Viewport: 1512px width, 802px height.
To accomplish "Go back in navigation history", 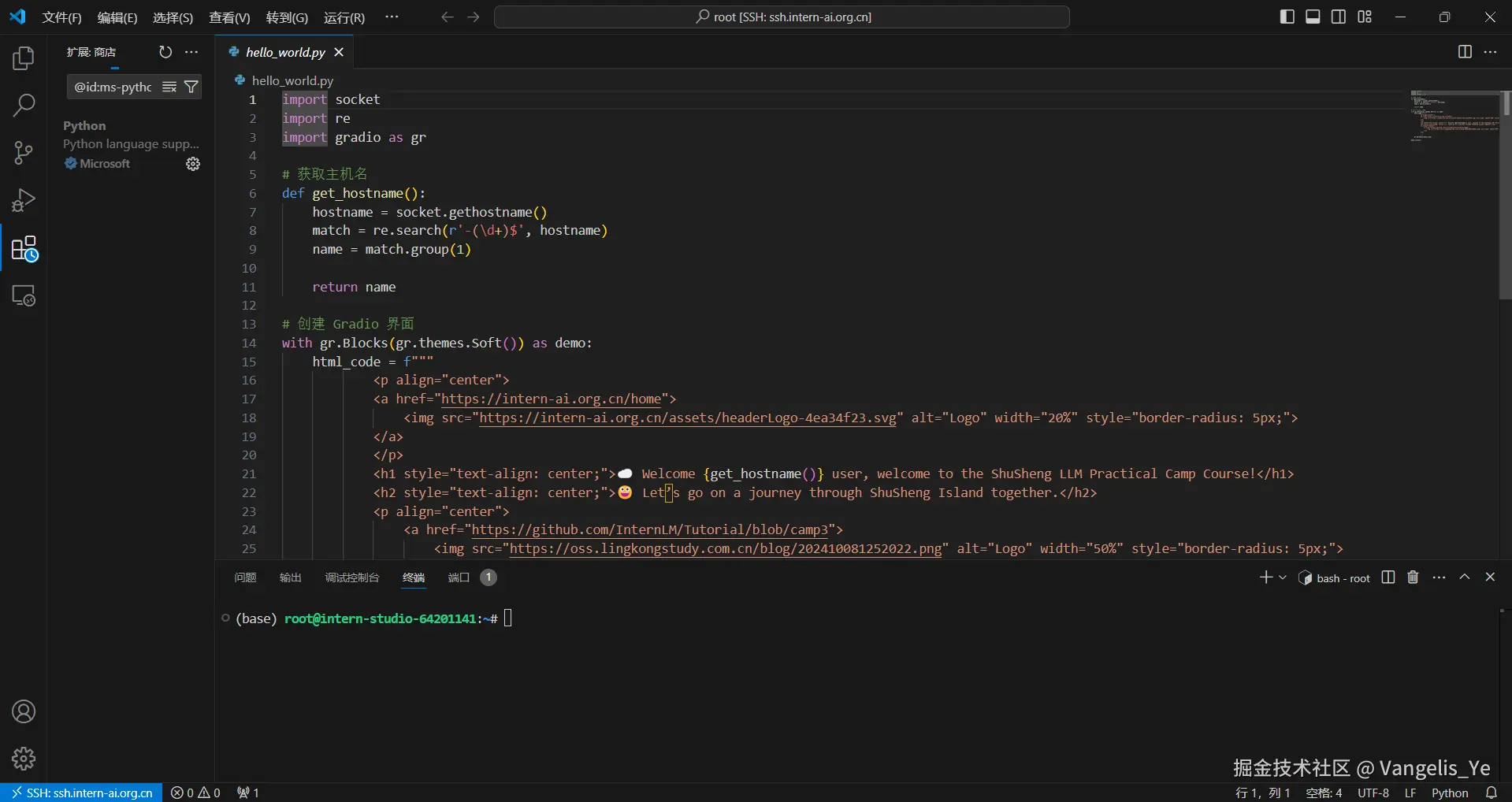I will coord(448,17).
